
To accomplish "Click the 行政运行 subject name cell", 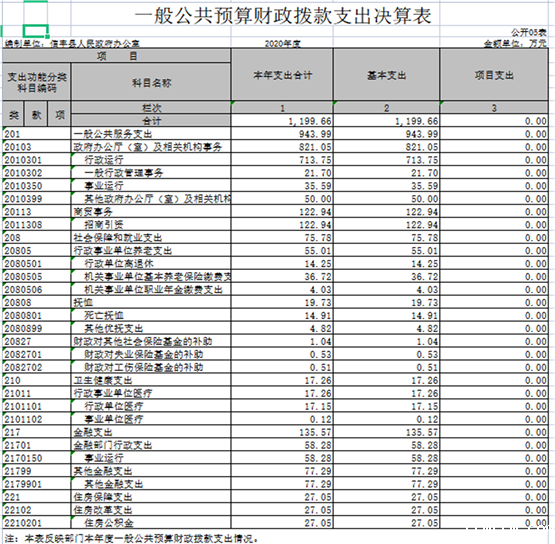I will pos(151,160).
